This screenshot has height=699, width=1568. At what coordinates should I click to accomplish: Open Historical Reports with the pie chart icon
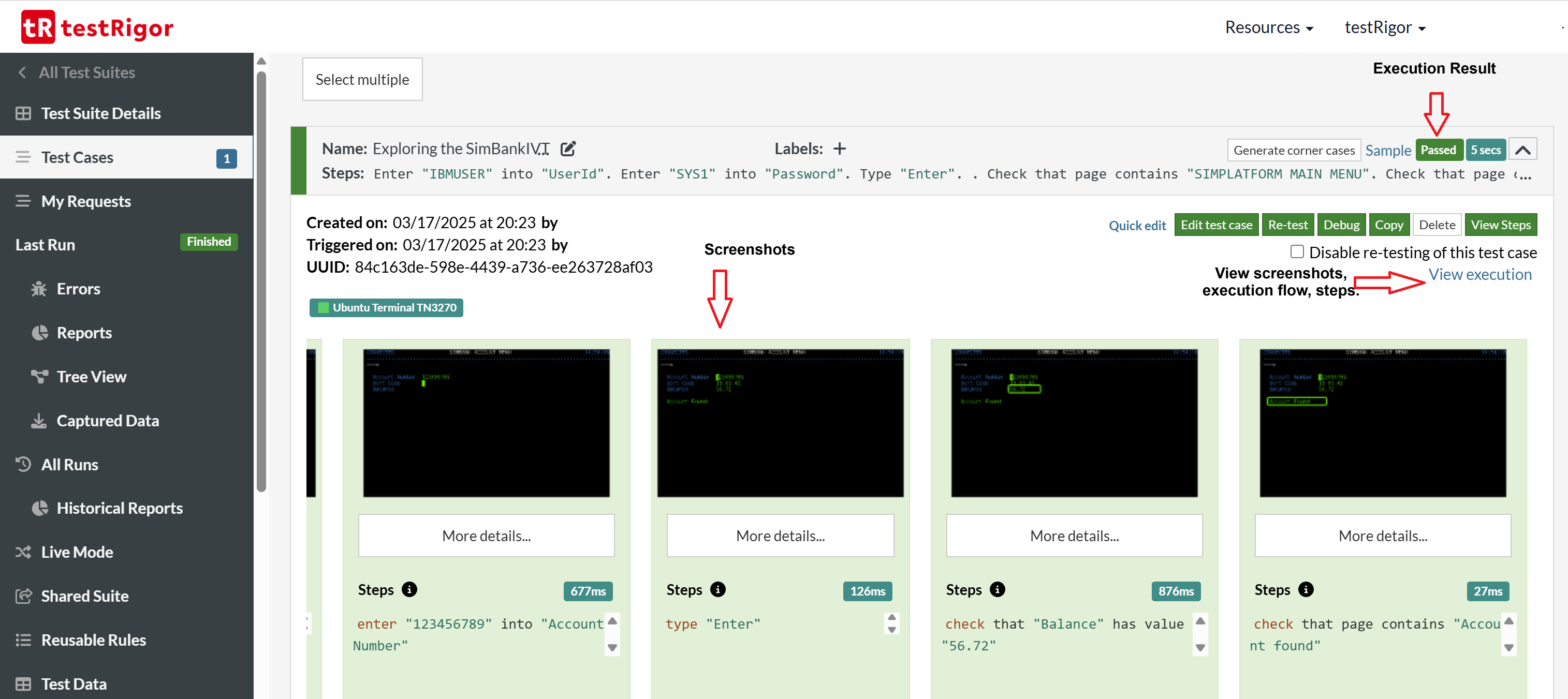point(40,508)
